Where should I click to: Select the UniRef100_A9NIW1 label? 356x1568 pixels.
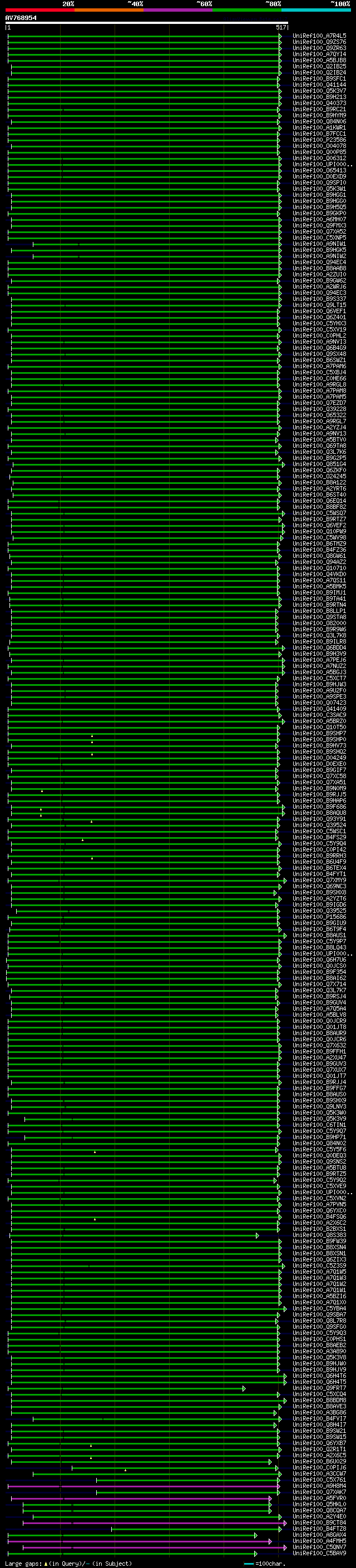(x=319, y=244)
